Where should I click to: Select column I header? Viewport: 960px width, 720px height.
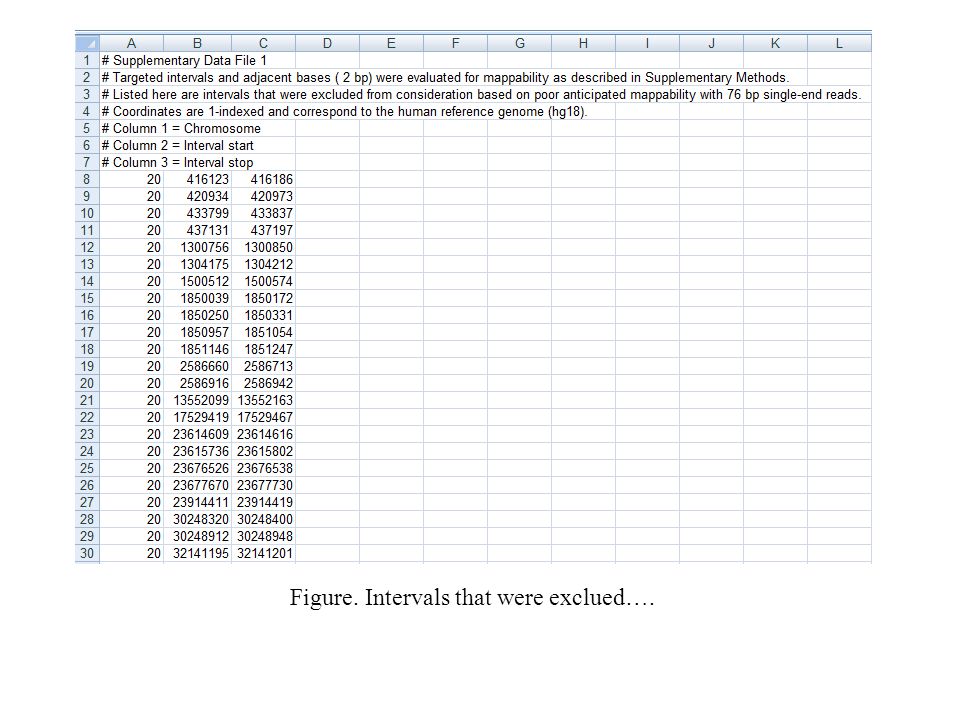pos(648,43)
